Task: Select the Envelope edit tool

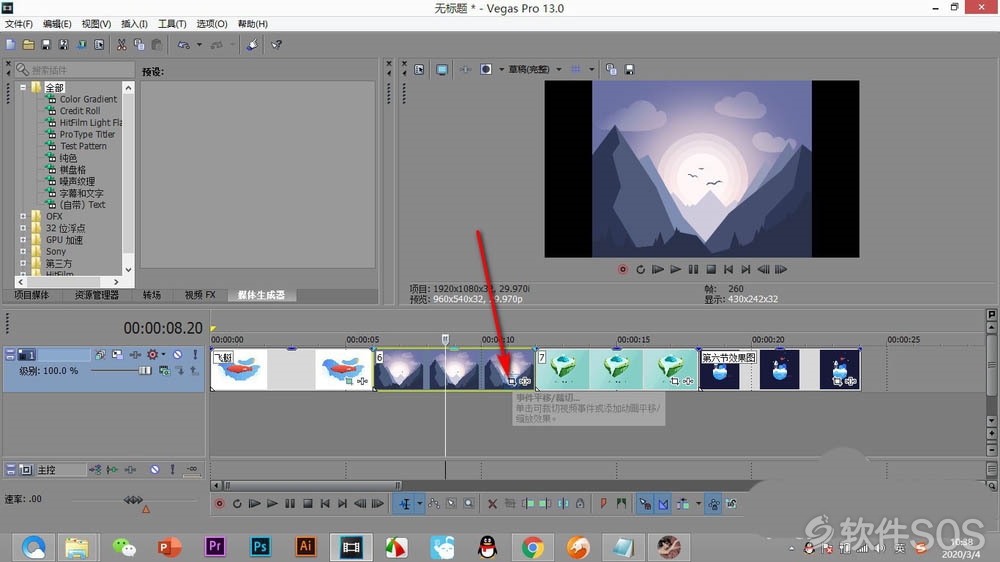Action: (434, 504)
